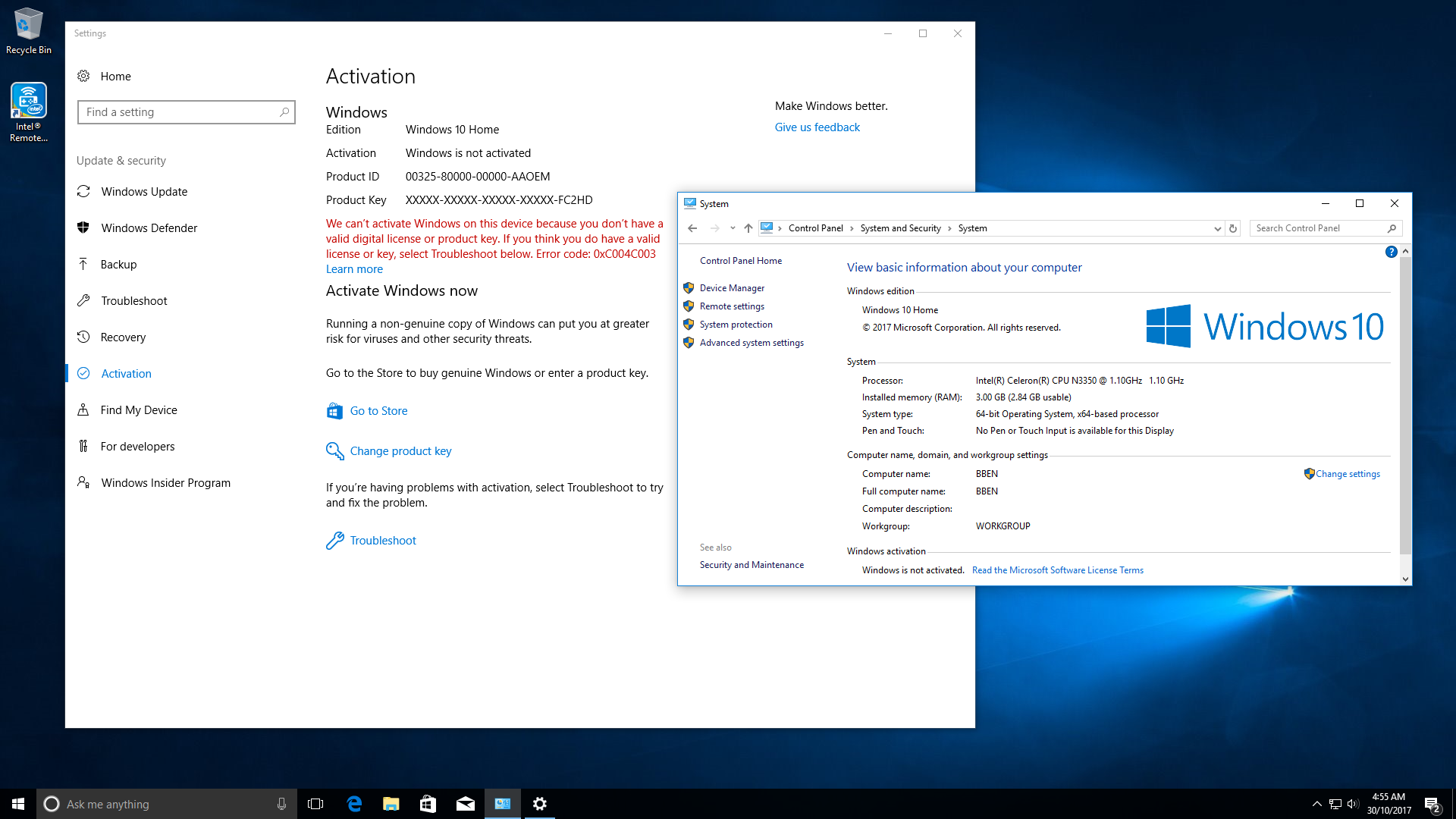This screenshot has width=1456, height=819.
Task: Switch to Settings app taskbar button
Action: 539,804
